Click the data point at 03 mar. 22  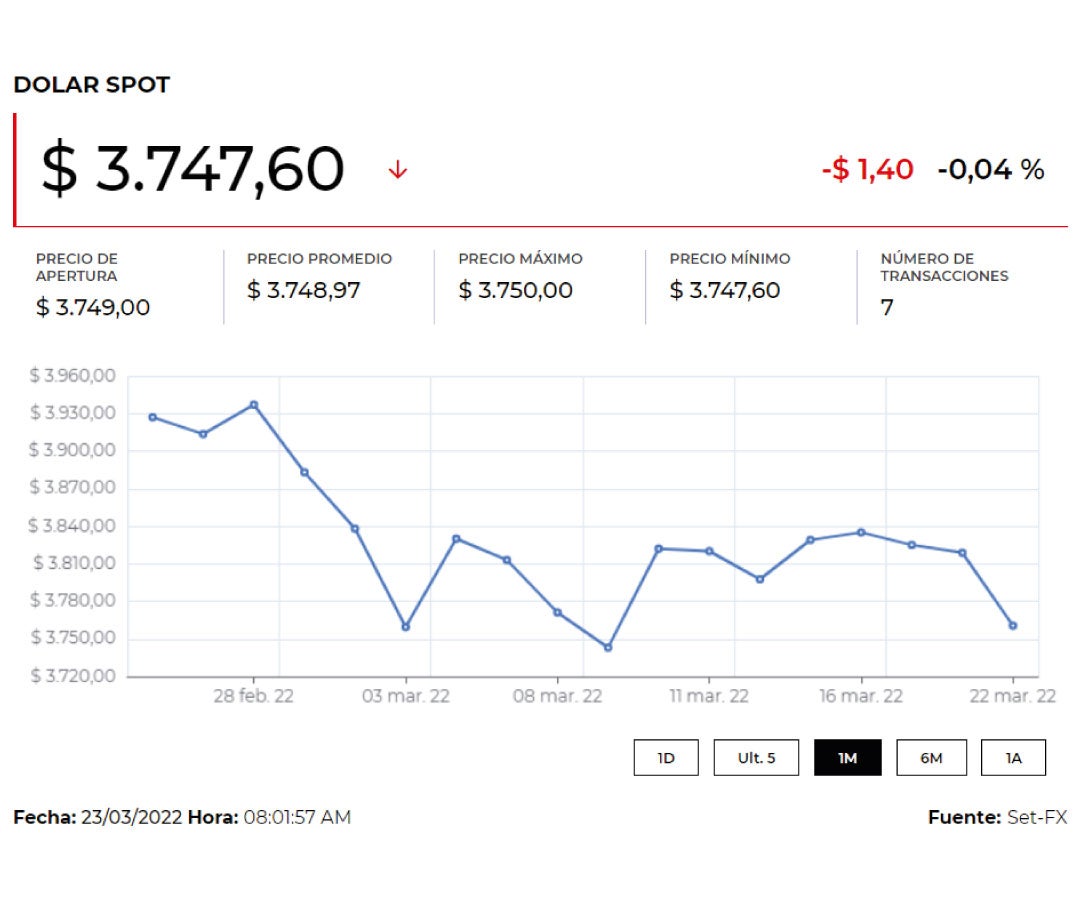click(405, 627)
